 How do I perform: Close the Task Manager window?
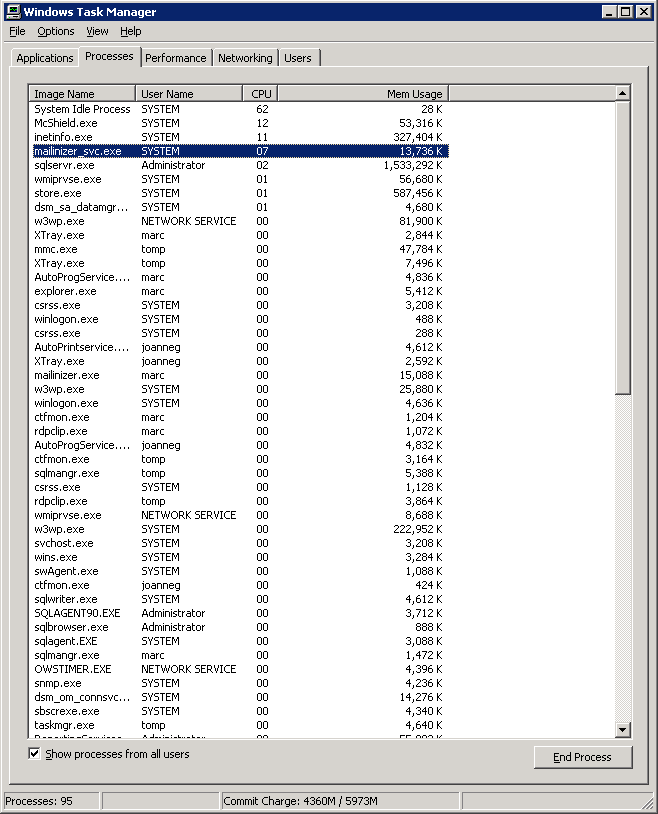[643, 11]
